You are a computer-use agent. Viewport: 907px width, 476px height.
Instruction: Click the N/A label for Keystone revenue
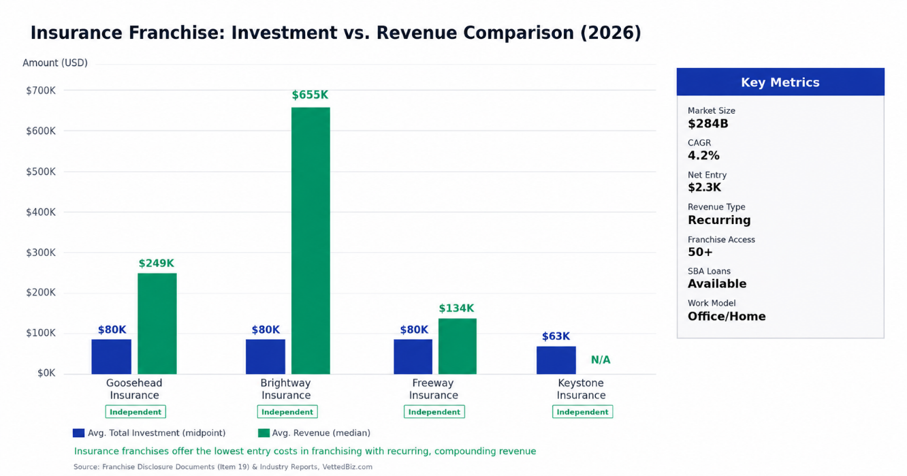tap(600, 360)
